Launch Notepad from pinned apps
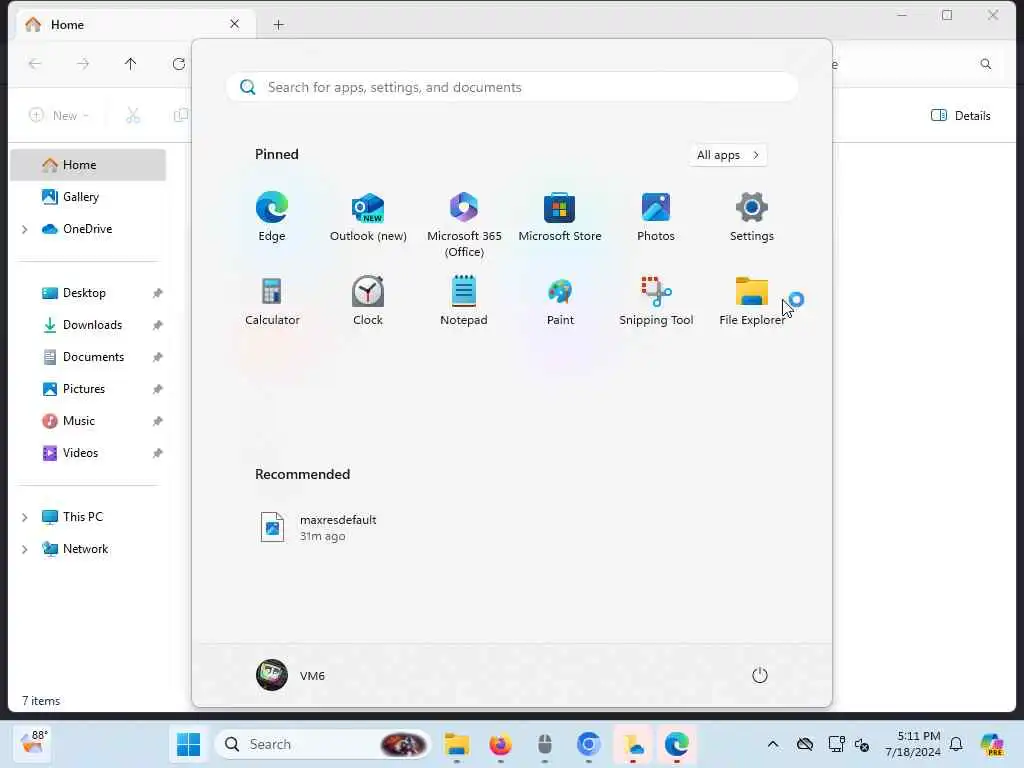 [464, 300]
